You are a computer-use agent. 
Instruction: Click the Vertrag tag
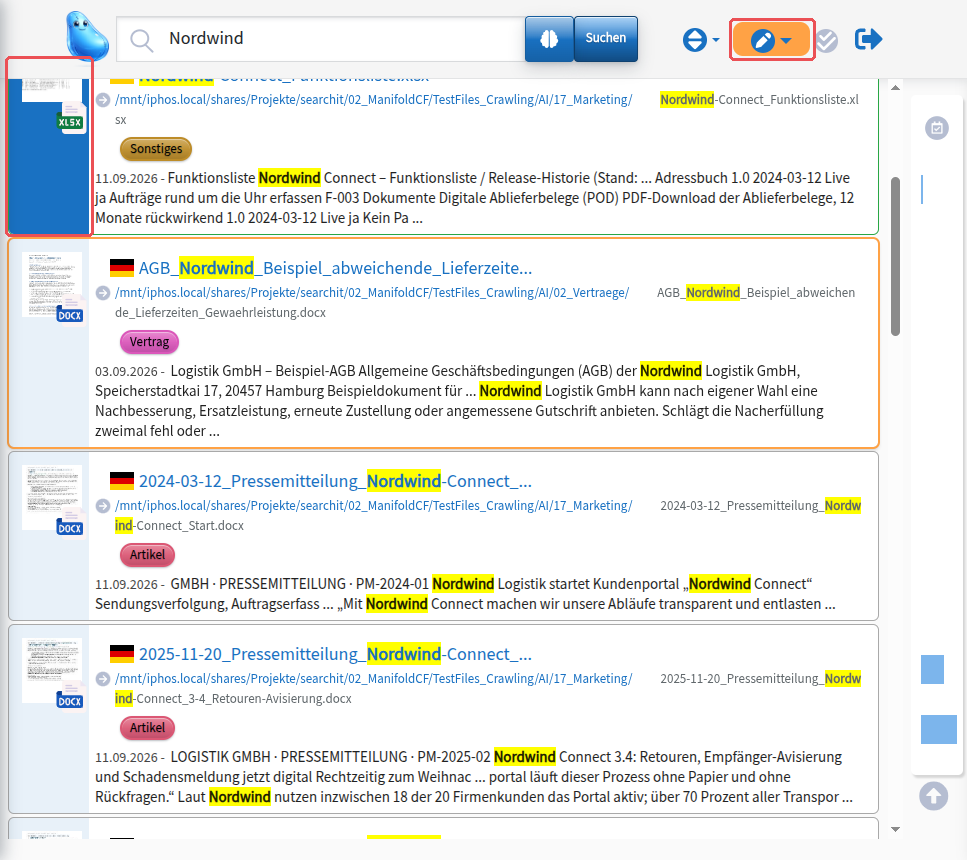tap(149, 342)
